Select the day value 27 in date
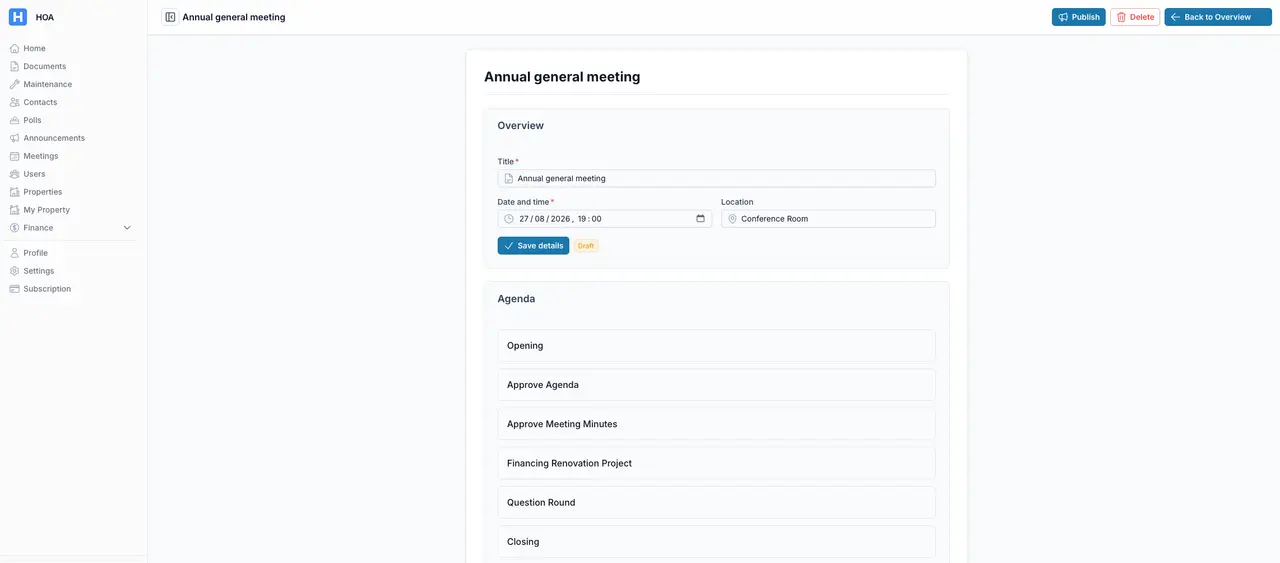The width and height of the screenshot is (1280, 563). click(524, 219)
